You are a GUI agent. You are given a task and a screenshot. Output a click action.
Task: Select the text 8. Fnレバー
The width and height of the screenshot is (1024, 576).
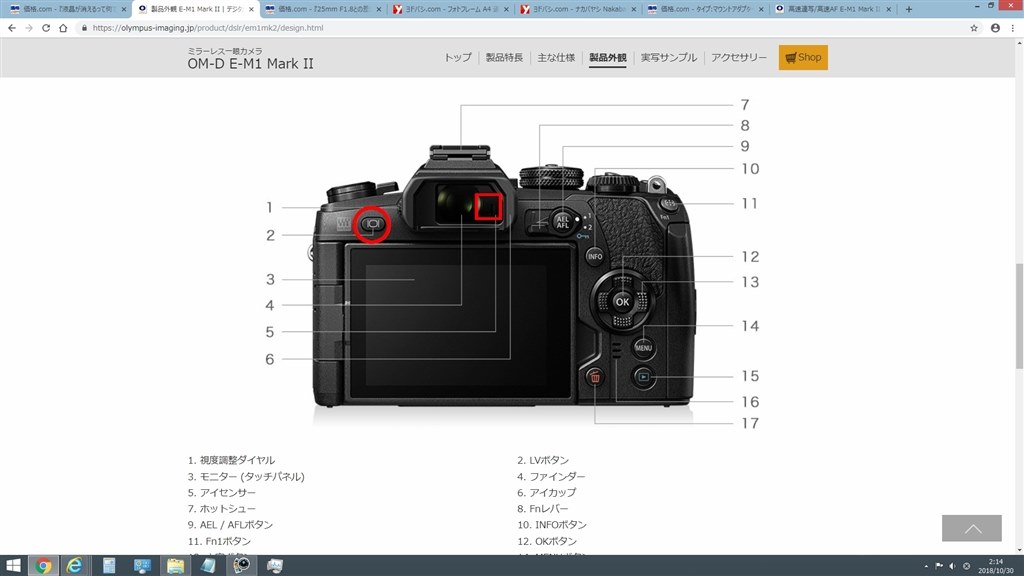click(x=543, y=509)
